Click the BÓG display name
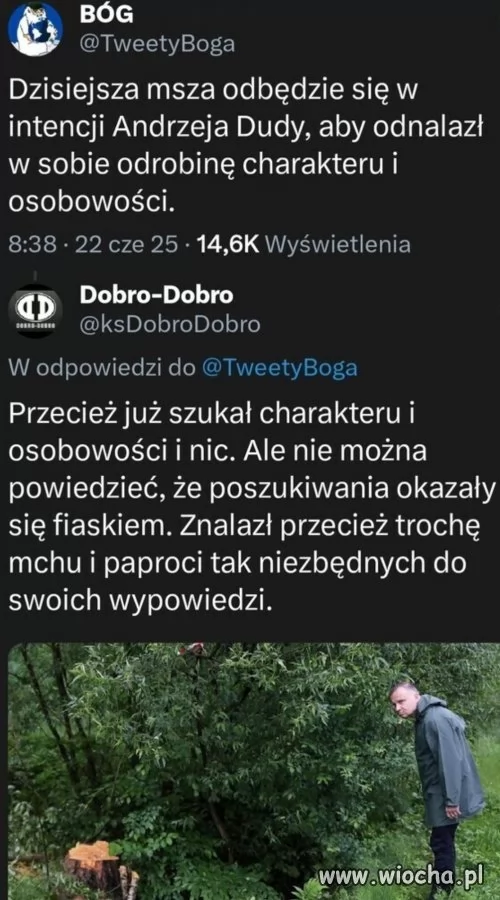The width and height of the screenshot is (500, 900). point(107,15)
